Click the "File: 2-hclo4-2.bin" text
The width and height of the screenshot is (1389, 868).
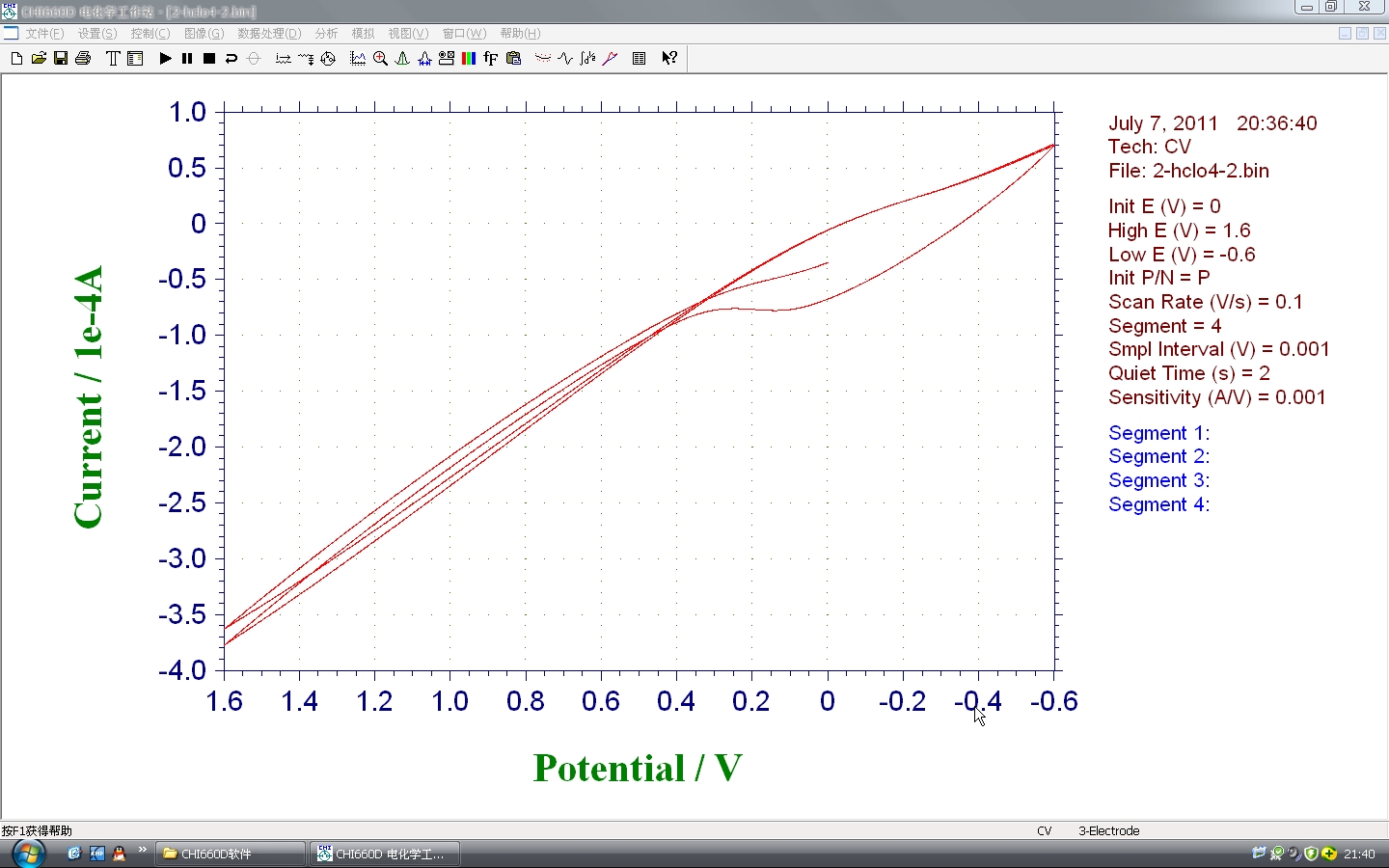[x=1188, y=171]
